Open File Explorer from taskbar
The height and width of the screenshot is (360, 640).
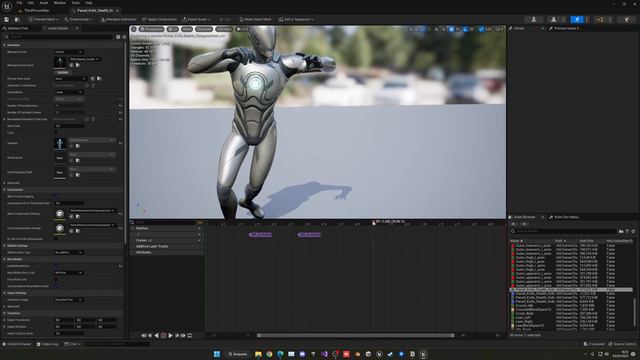coord(258,354)
